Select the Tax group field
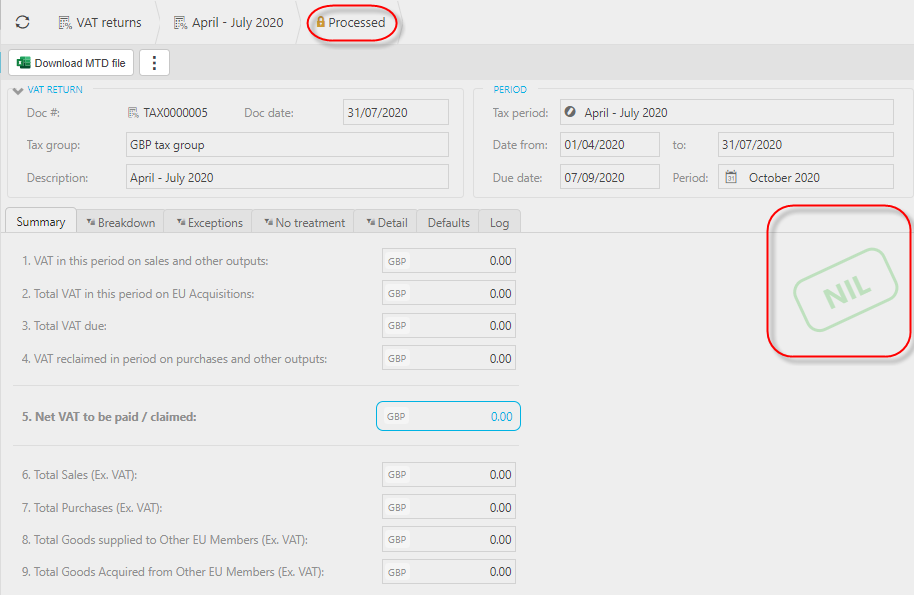Viewport: 914px width, 595px height. (x=287, y=145)
